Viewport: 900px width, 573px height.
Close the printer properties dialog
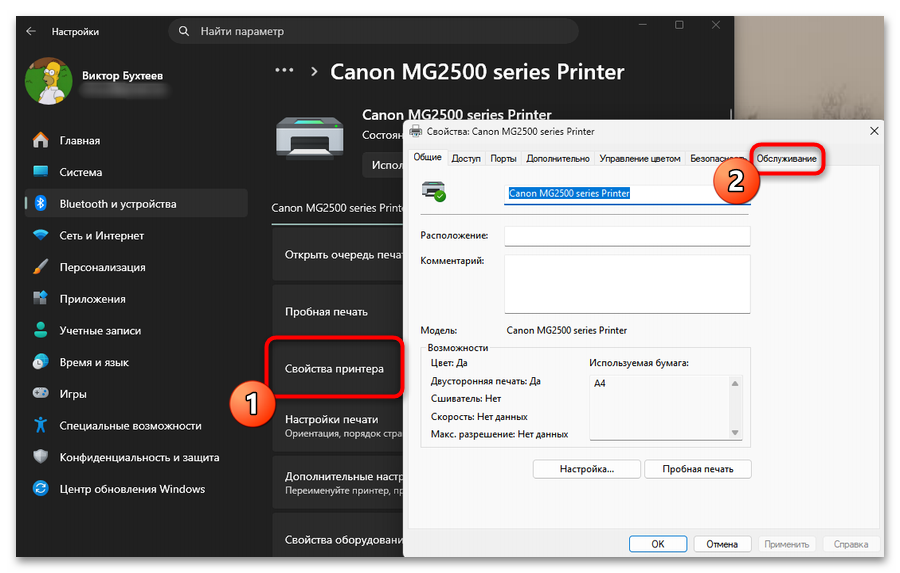pos(874,131)
